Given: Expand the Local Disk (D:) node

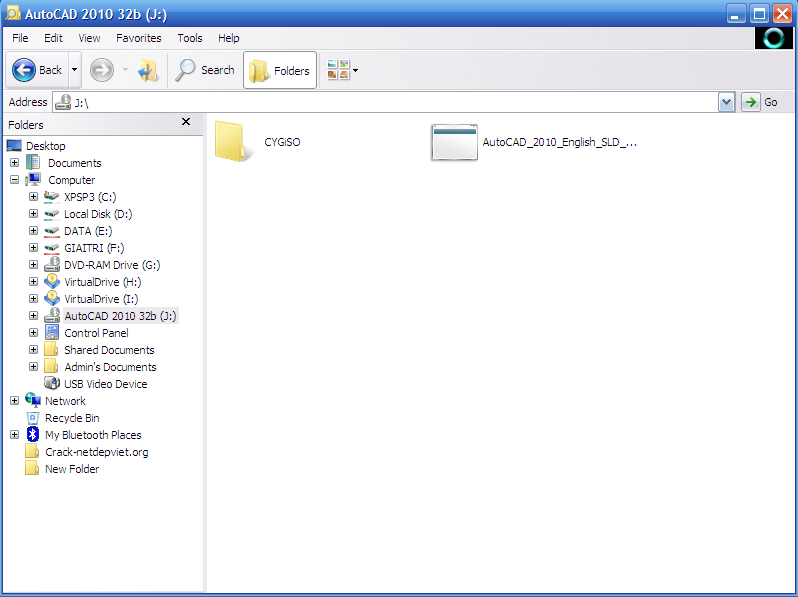Looking at the screenshot, I should point(33,213).
